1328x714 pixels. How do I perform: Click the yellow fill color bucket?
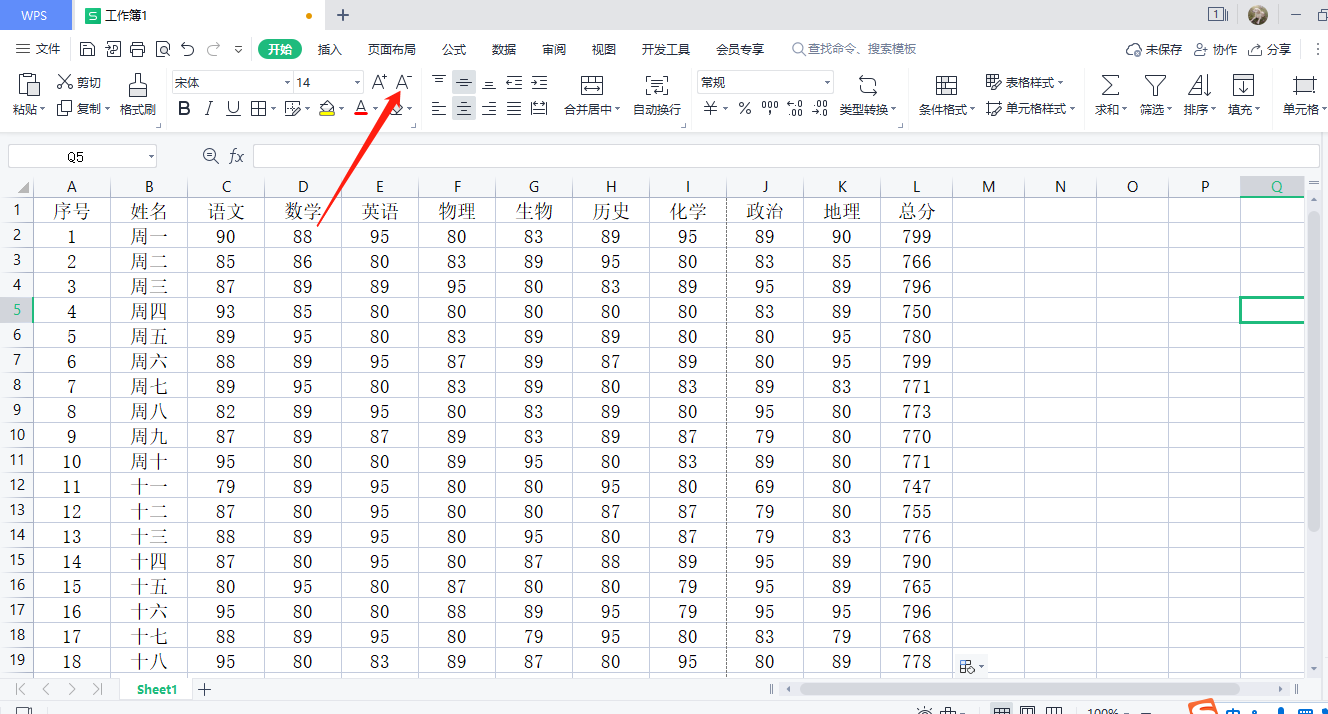coord(327,109)
